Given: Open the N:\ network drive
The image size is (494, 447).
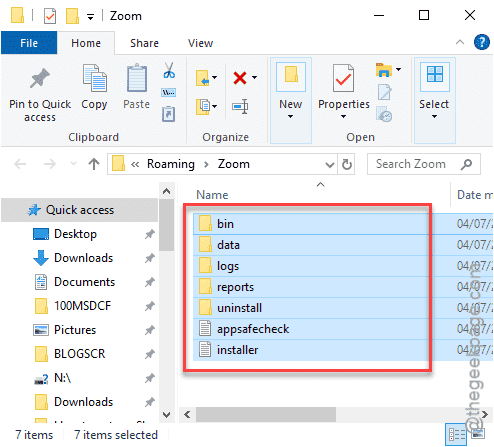Looking at the screenshot, I should [62, 378].
